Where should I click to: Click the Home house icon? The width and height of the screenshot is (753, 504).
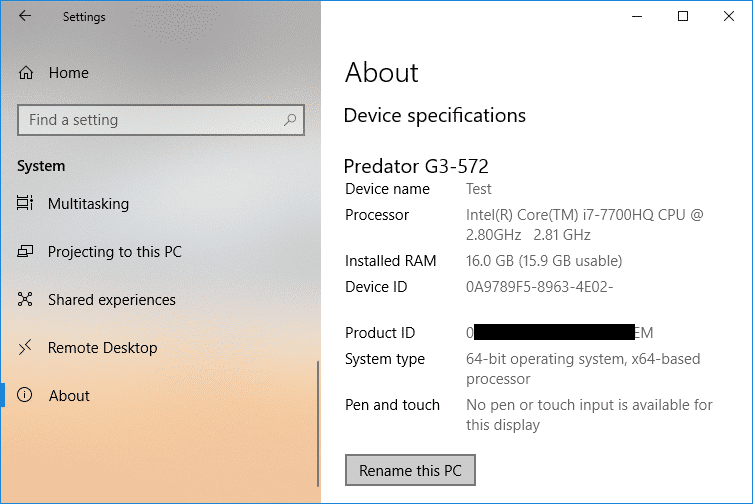tap(26, 73)
